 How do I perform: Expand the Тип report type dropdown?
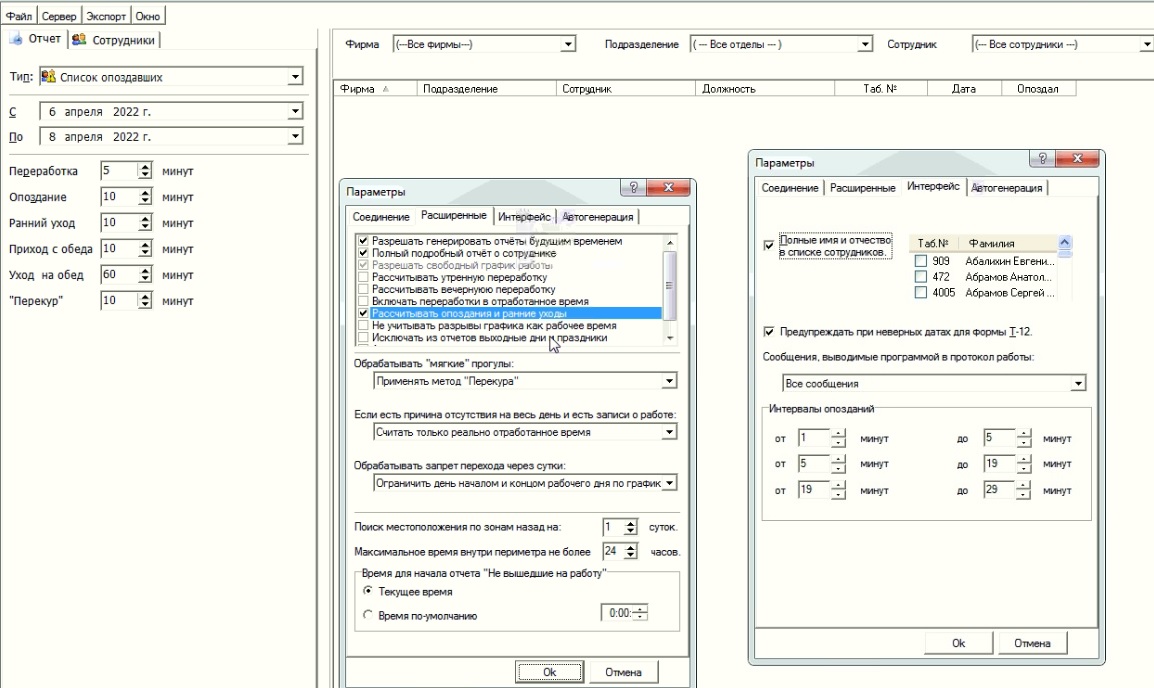(x=294, y=77)
